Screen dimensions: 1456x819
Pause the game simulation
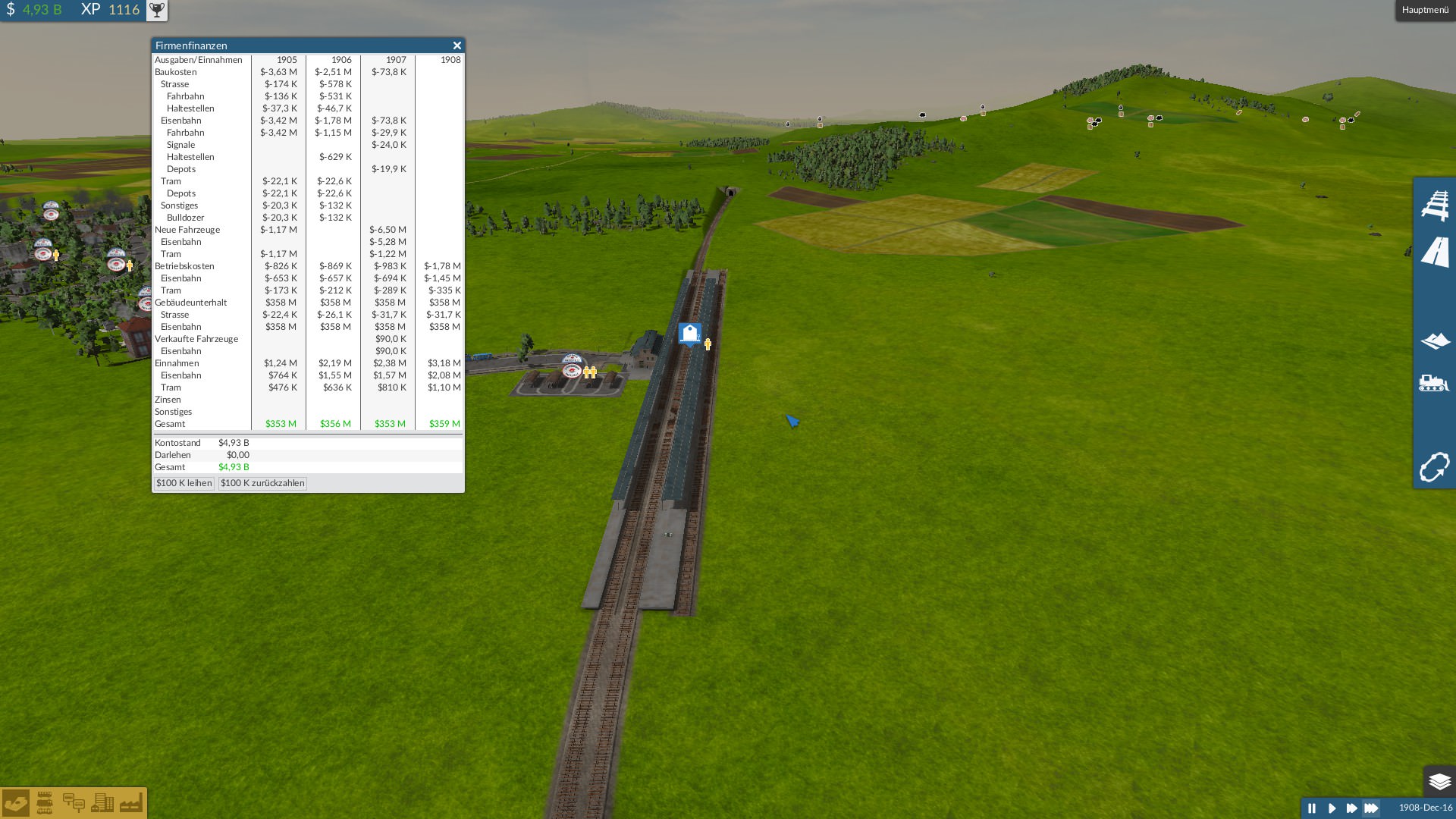click(x=1312, y=808)
